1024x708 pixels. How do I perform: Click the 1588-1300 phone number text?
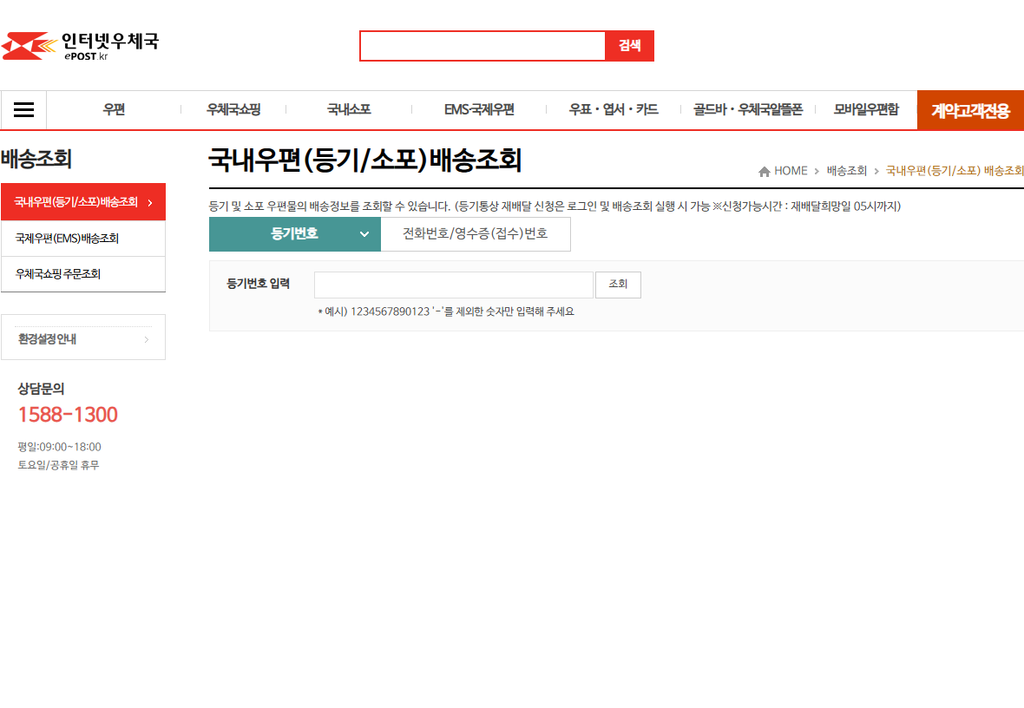68,415
